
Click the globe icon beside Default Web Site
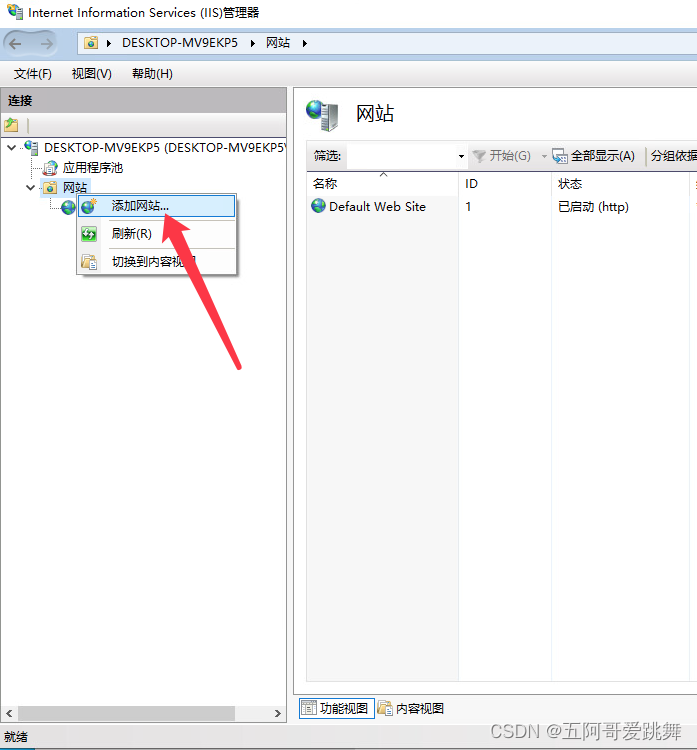[x=318, y=206]
